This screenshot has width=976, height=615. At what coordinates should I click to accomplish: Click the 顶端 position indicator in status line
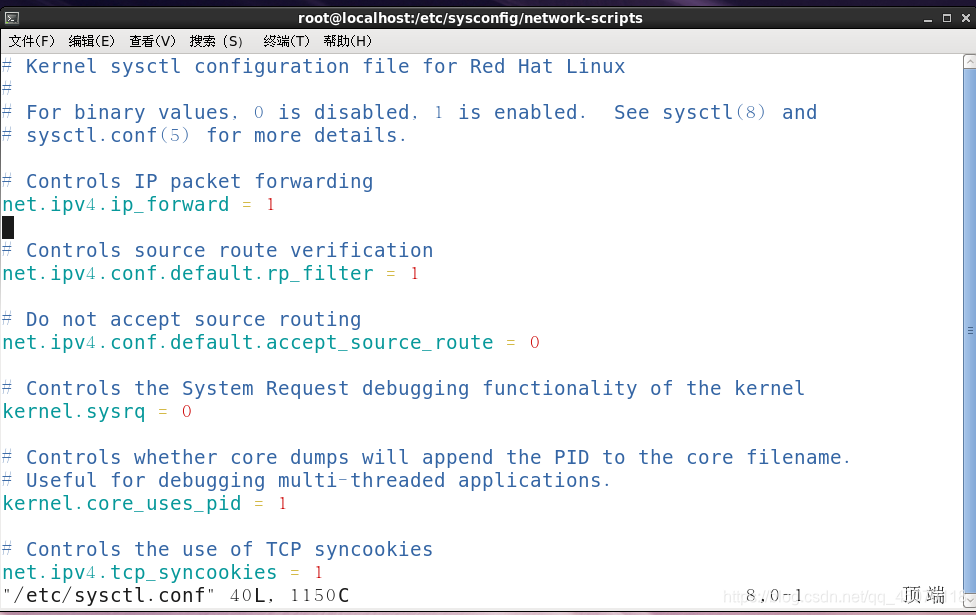924,596
